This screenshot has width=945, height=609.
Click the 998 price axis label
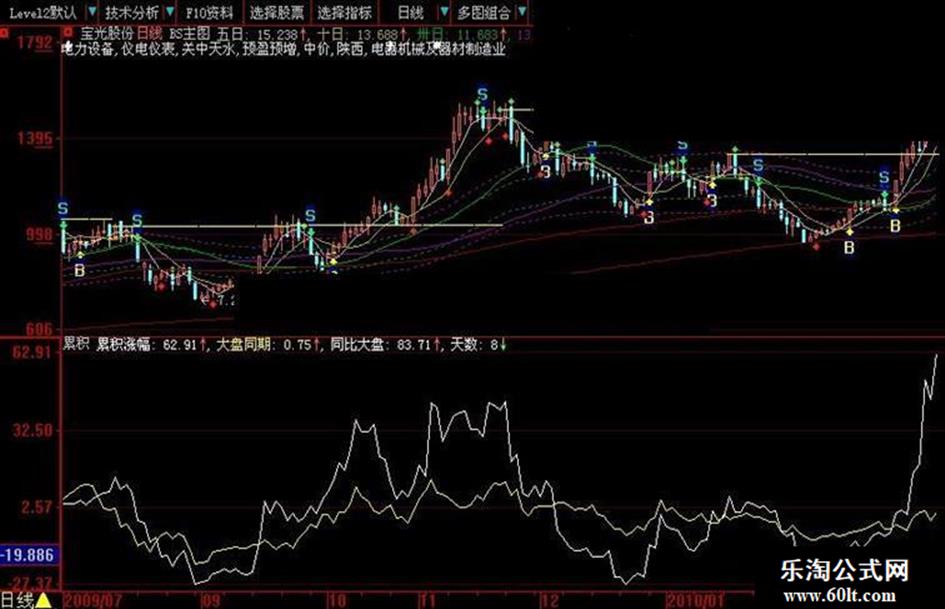tap(40, 234)
